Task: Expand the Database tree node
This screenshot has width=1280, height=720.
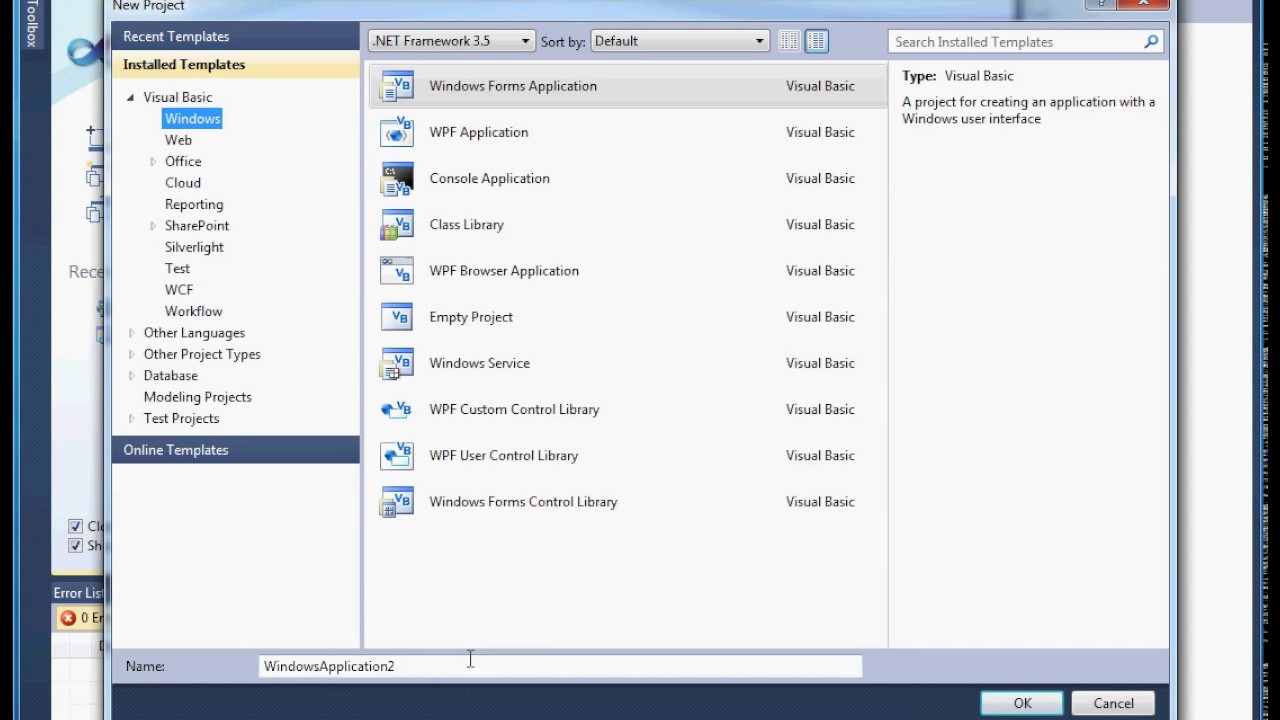Action: 131,376
